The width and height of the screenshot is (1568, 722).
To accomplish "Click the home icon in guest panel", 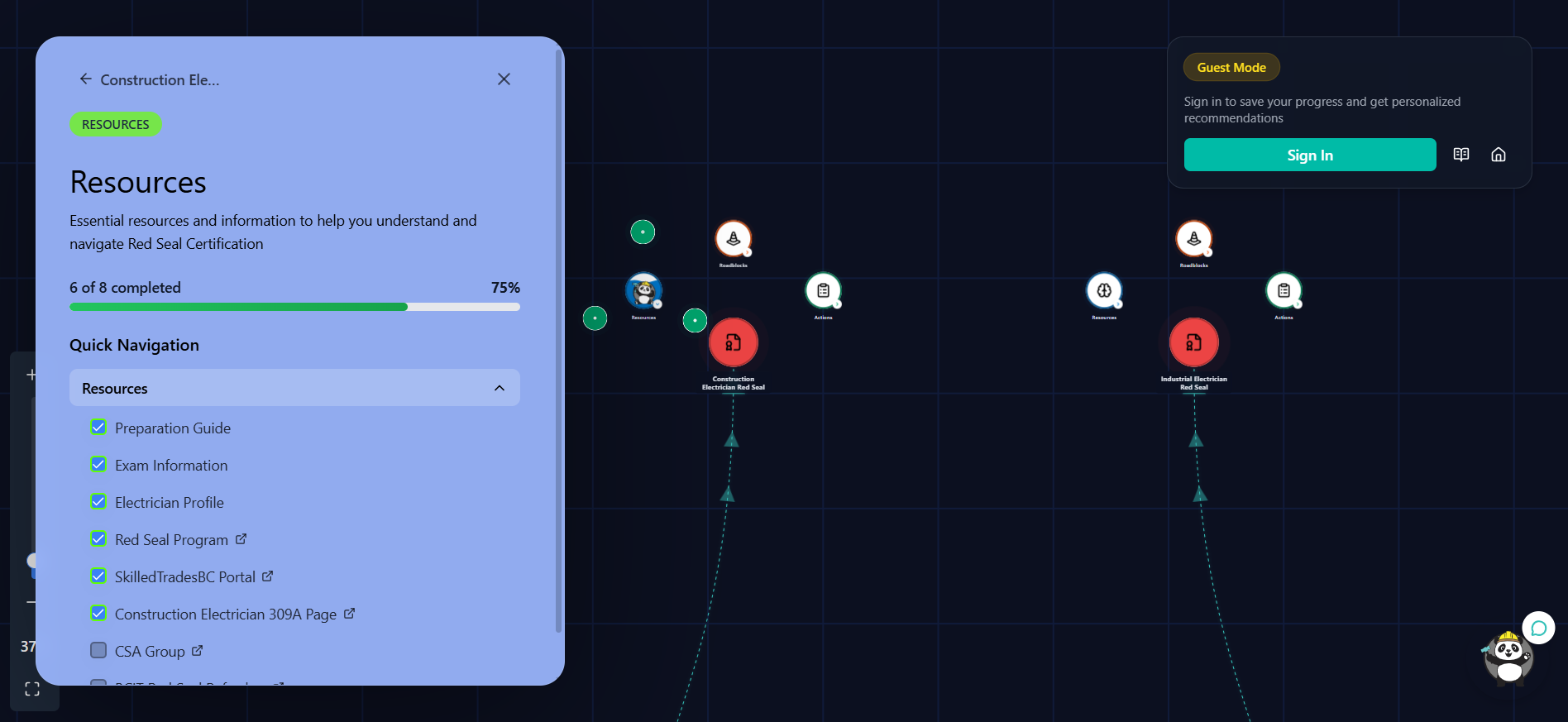I will pos(1498,155).
